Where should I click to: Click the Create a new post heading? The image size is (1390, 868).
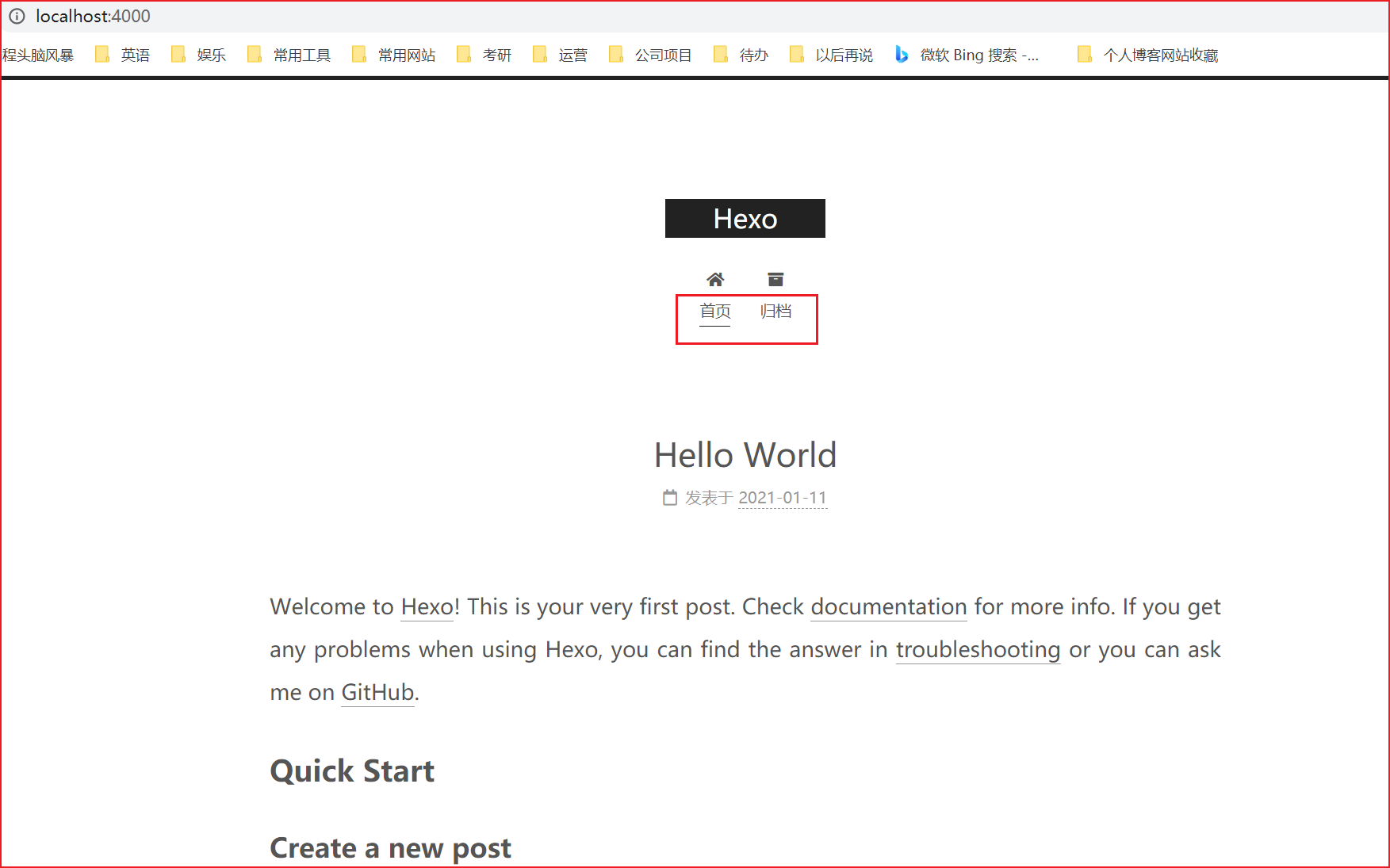pos(390,848)
